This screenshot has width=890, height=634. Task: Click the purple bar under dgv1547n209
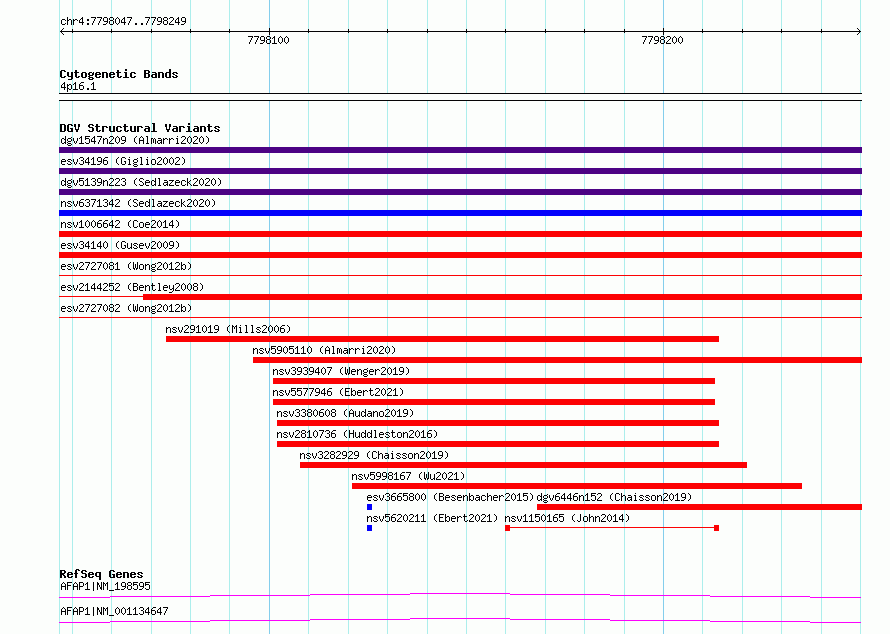[x=460, y=150]
